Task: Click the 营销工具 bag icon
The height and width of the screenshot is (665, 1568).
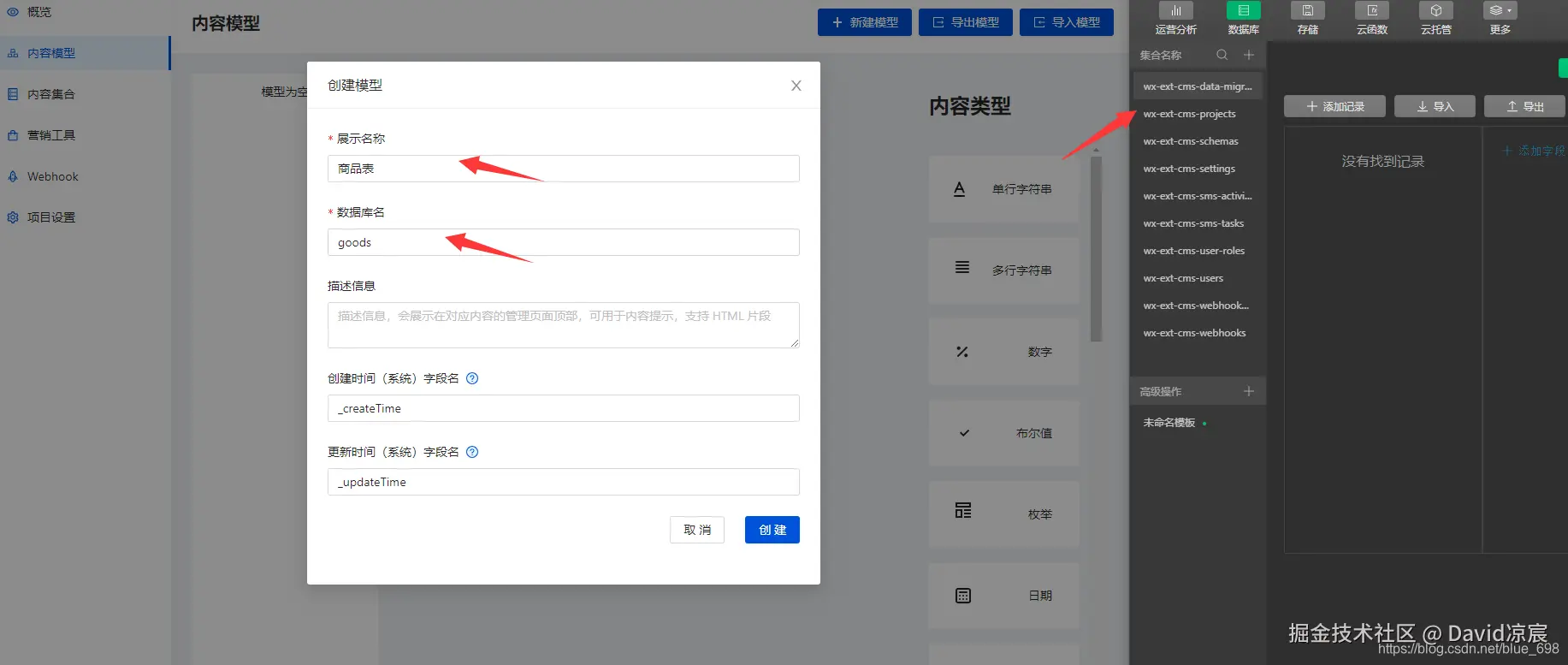Action: pyautogui.click(x=13, y=135)
